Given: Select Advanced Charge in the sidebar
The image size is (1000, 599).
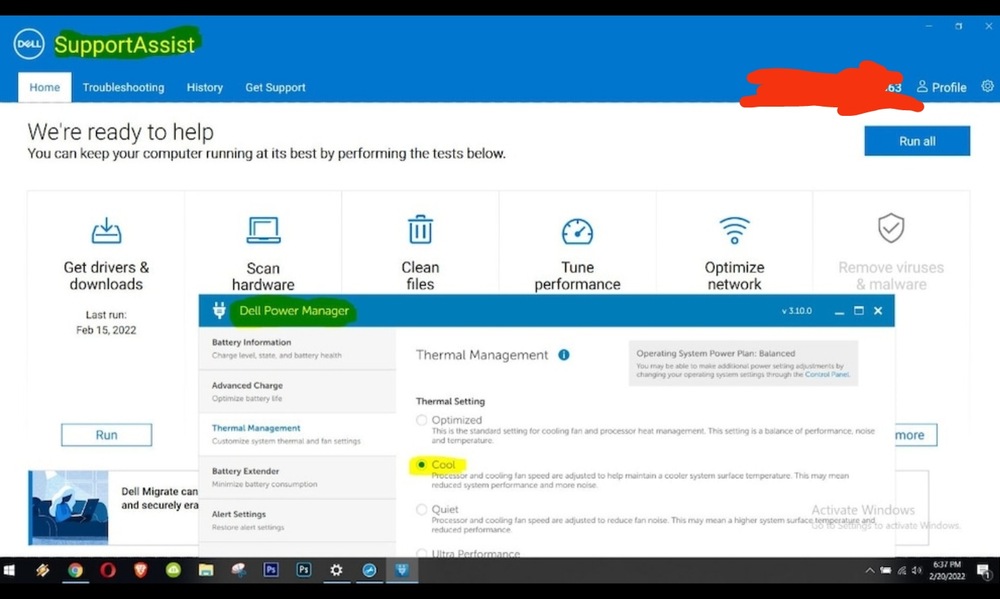Looking at the screenshot, I should (x=297, y=392).
